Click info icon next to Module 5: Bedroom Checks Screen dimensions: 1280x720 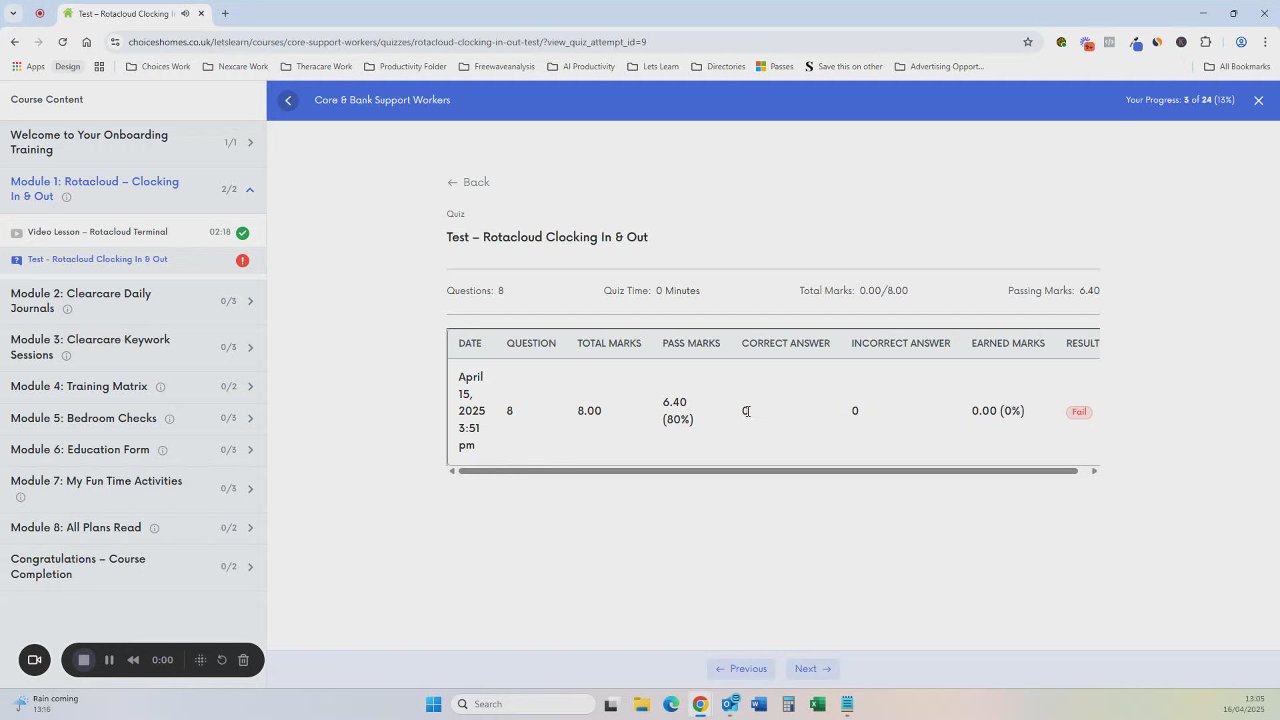[169, 419]
